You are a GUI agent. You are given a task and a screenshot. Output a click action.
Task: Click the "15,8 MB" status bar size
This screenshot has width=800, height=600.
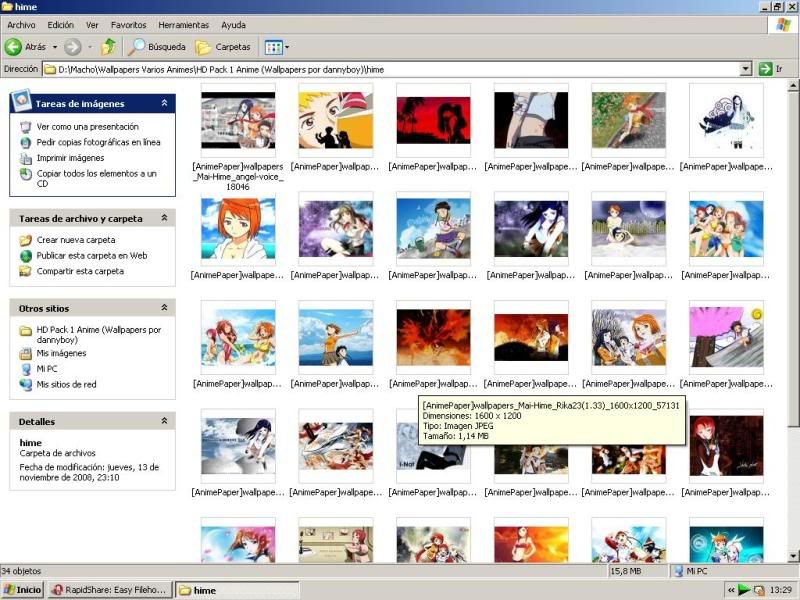pos(626,571)
